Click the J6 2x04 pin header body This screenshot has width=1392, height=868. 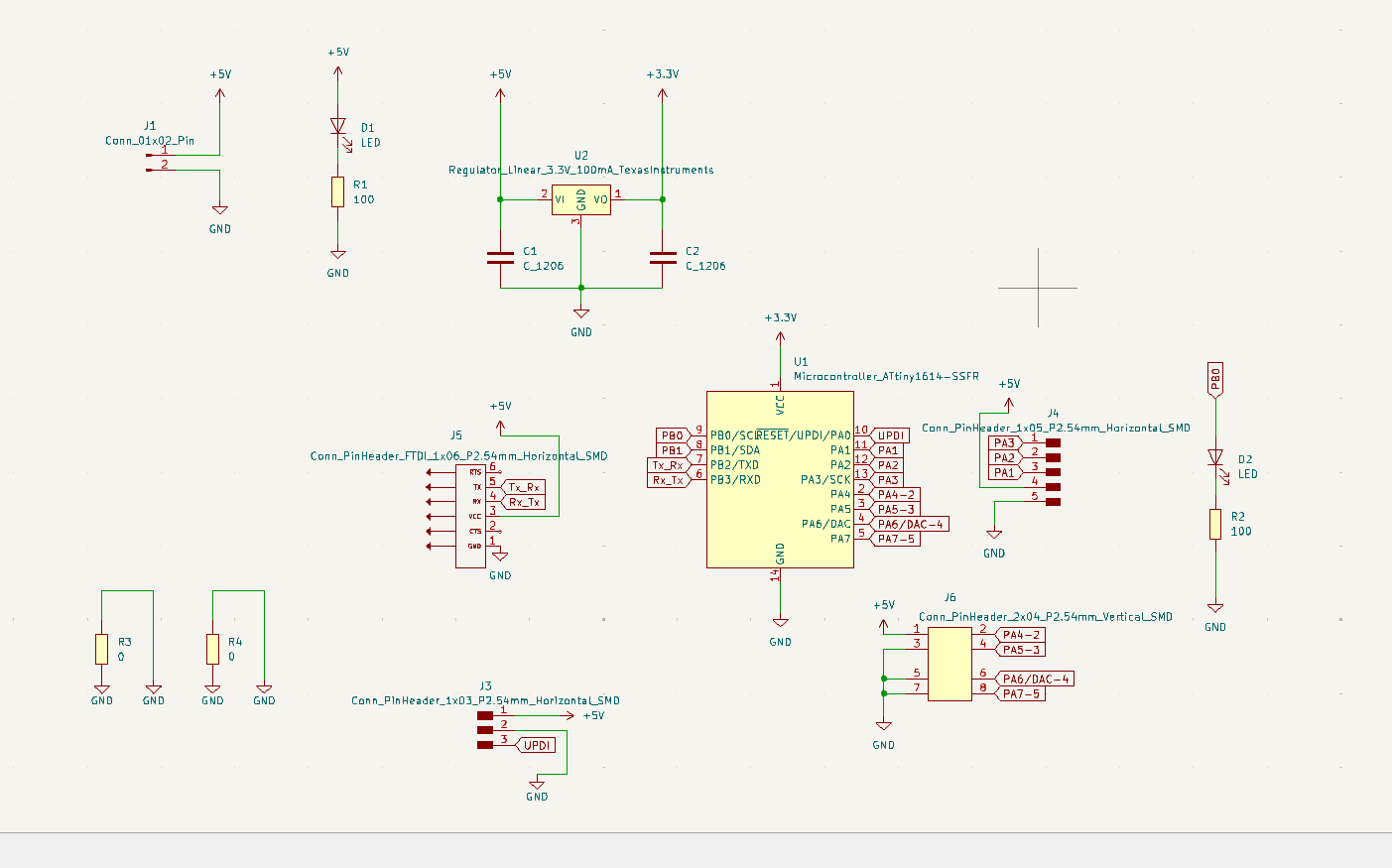949,664
